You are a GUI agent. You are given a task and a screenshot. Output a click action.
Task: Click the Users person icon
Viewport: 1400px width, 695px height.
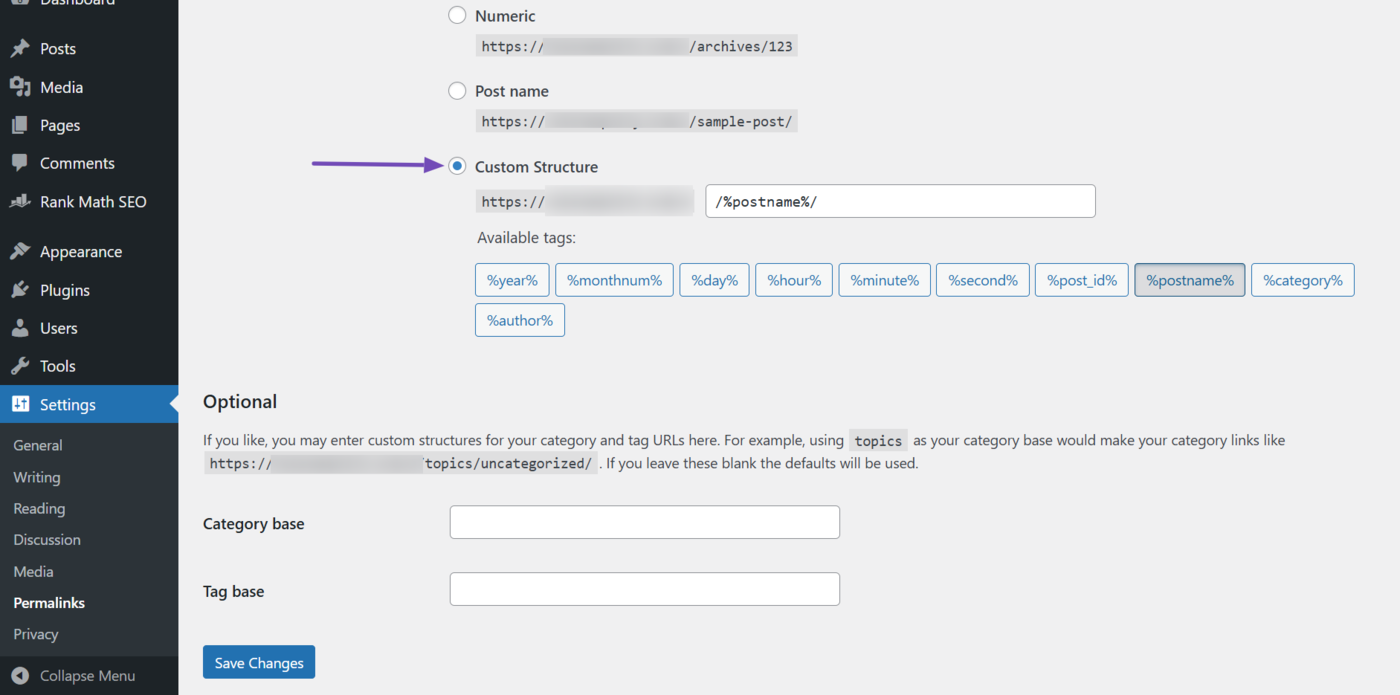coord(20,328)
